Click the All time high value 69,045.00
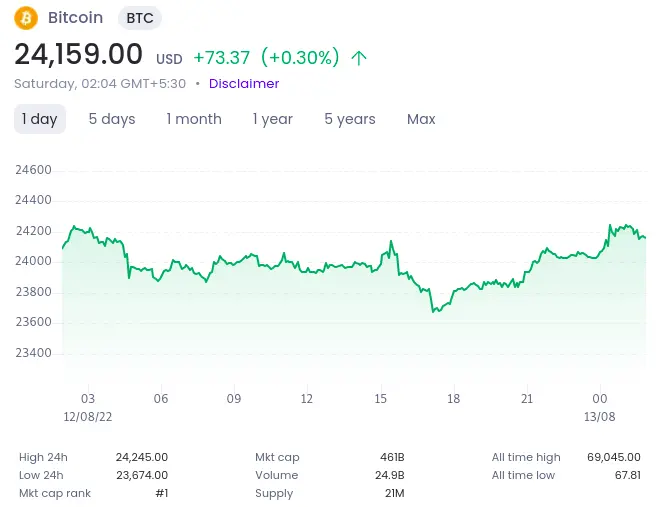The width and height of the screenshot is (664, 507). tap(614, 457)
